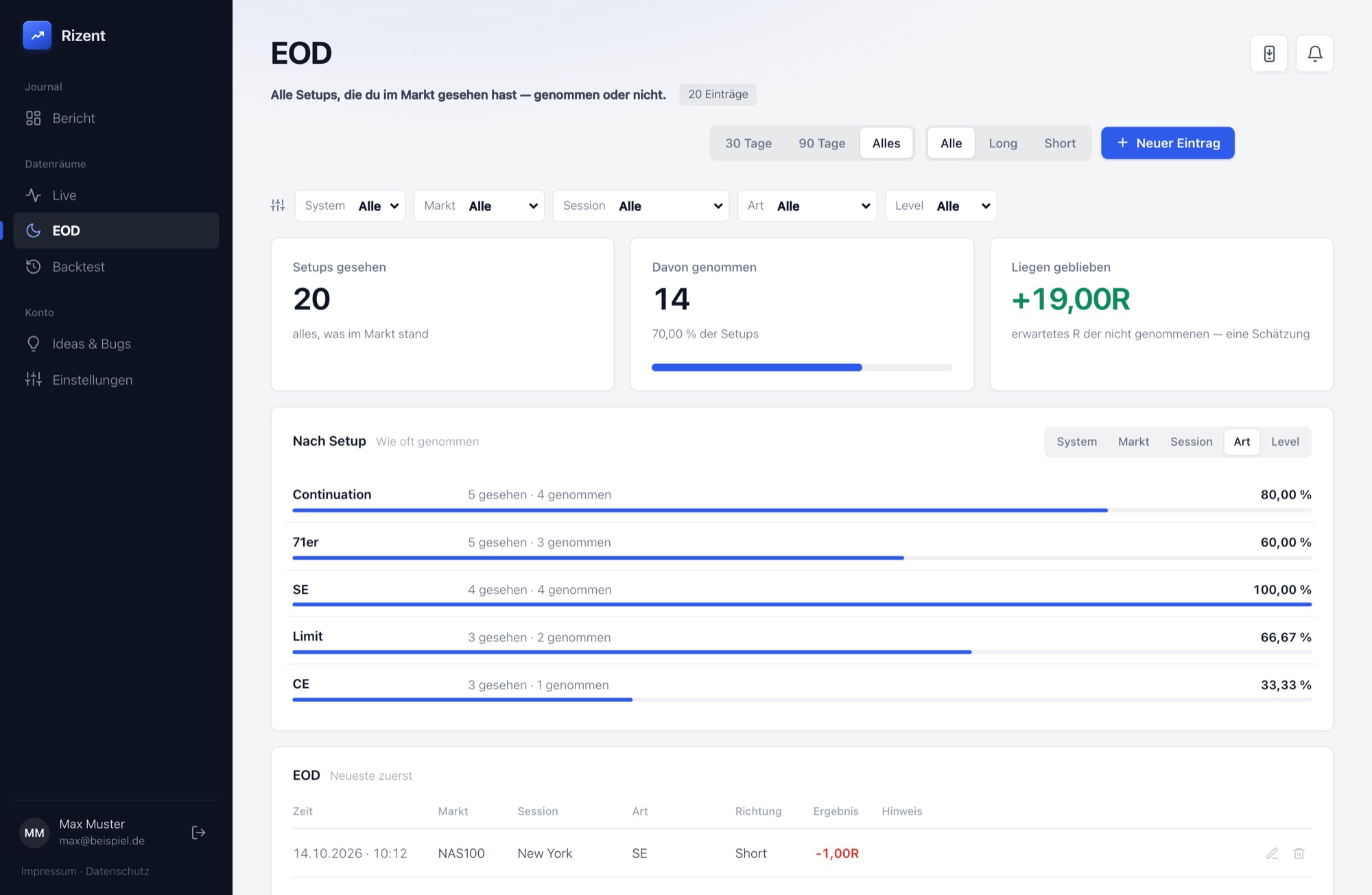Open the Session filter dropdown
Image resolution: width=1372 pixels, height=895 pixels.
[x=641, y=206]
